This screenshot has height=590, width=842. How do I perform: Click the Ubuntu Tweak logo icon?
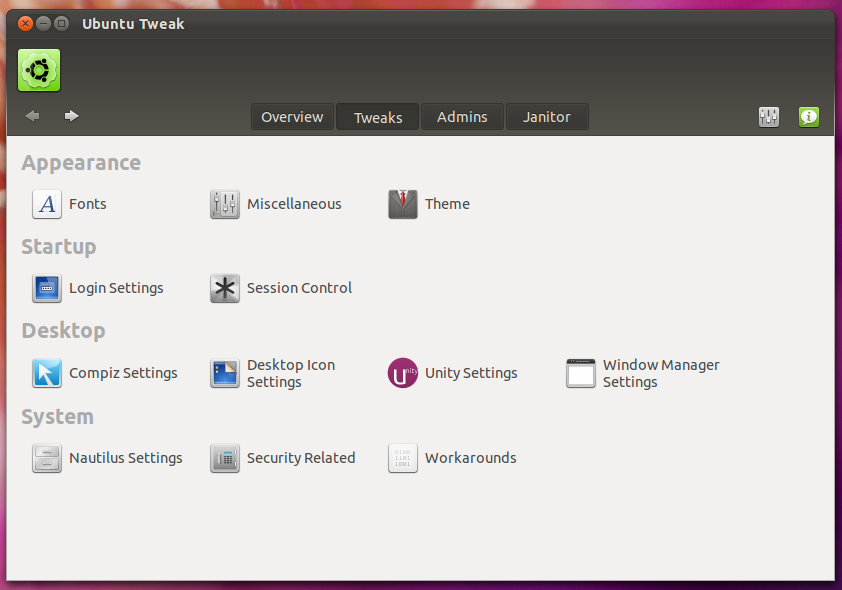(38, 70)
